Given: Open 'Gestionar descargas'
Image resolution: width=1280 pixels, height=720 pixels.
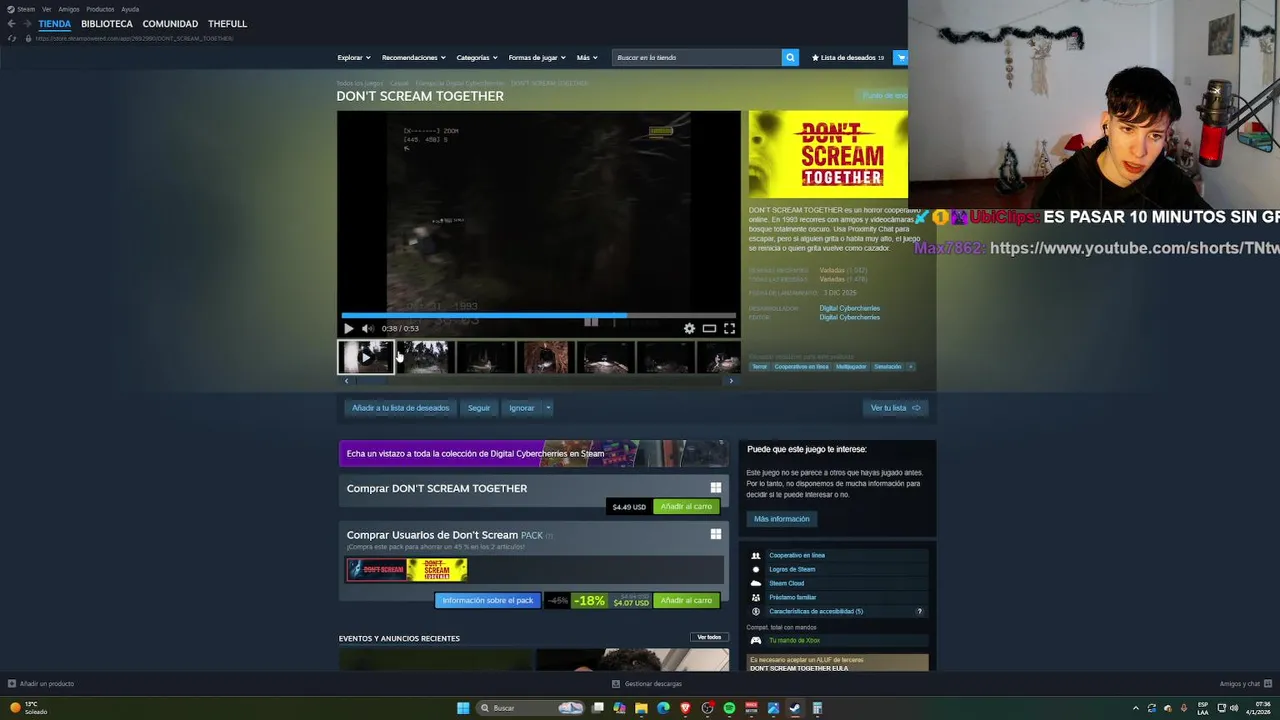Looking at the screenshot, I should coord(647,684).
